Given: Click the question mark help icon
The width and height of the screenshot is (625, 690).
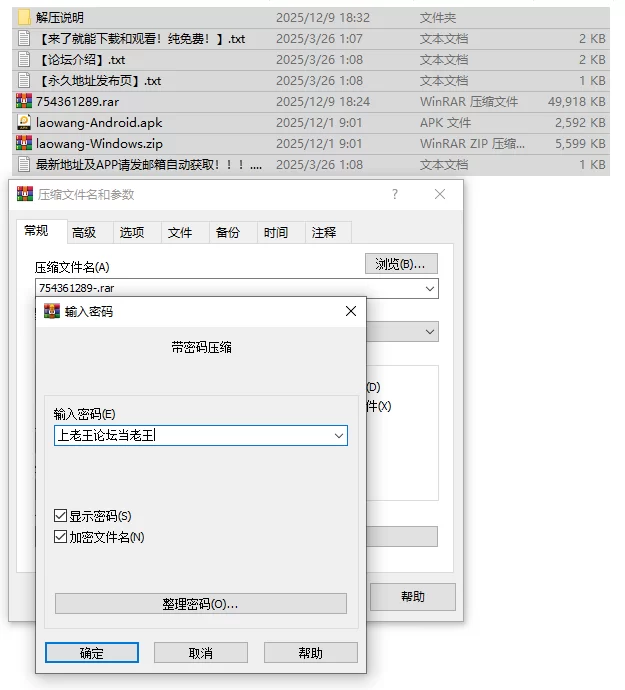Looking at the screenshot, I should point(395,194).
